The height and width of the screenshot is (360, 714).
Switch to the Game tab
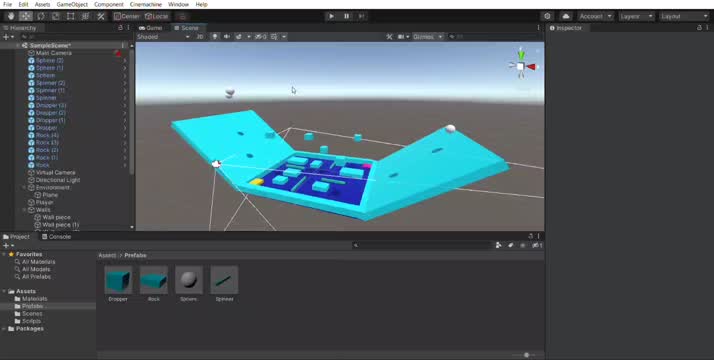tap(151, 28)
